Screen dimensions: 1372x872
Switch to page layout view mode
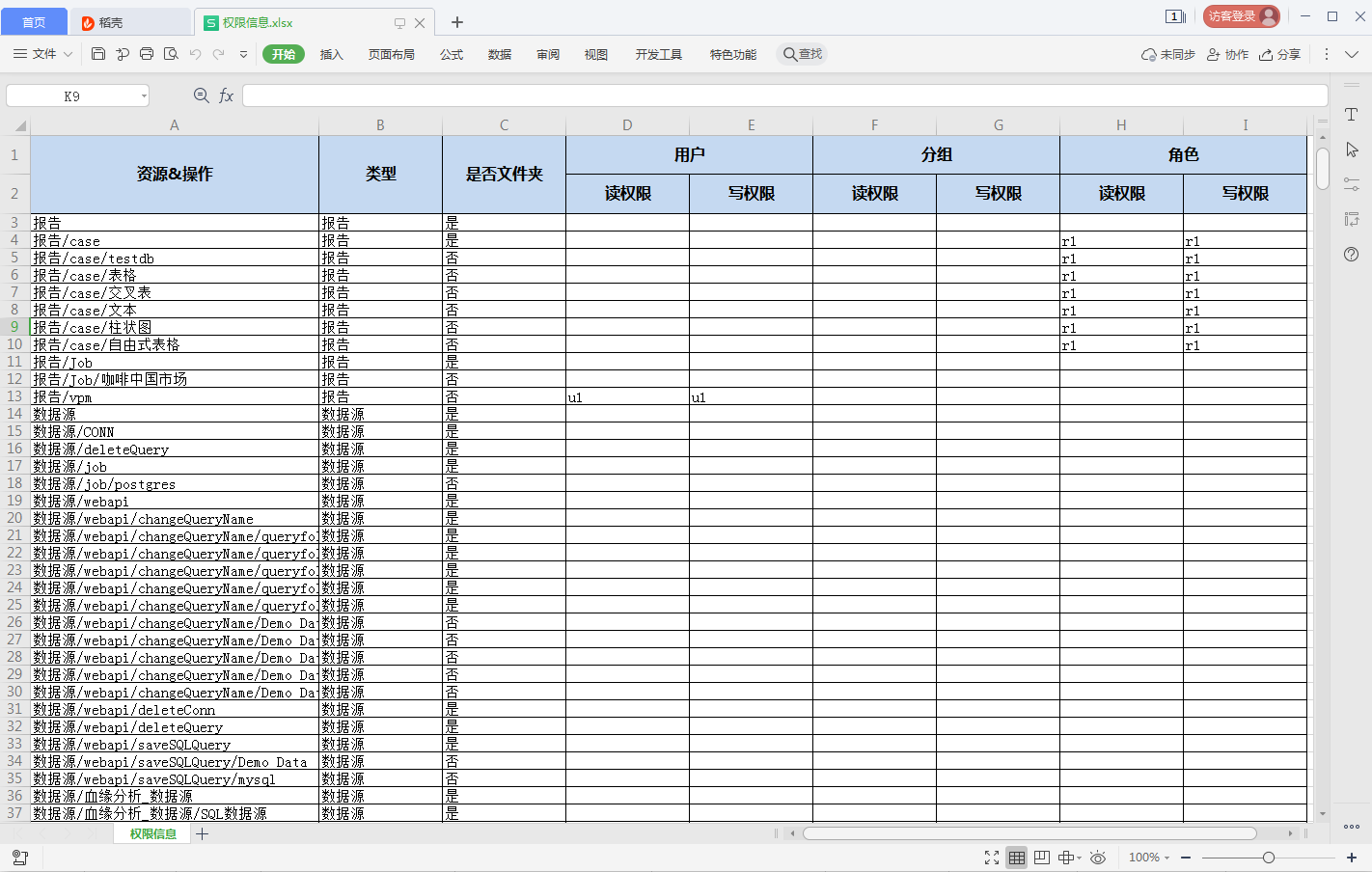(1042, 858)
